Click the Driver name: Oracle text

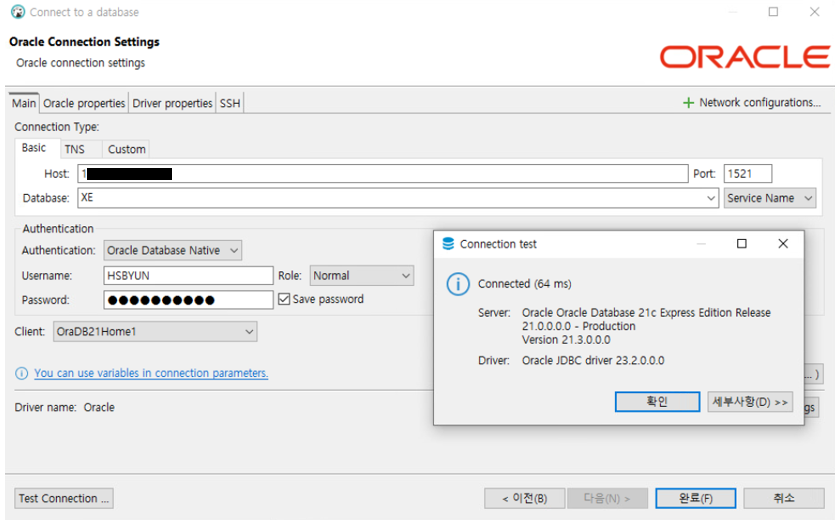[x=65, y=407]
